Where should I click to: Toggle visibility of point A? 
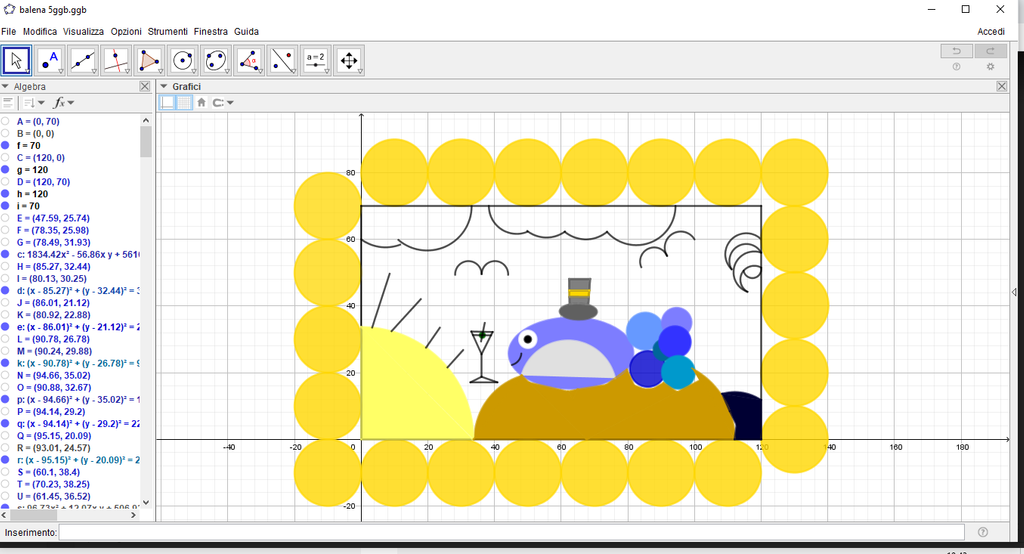[x=6, y=121]
